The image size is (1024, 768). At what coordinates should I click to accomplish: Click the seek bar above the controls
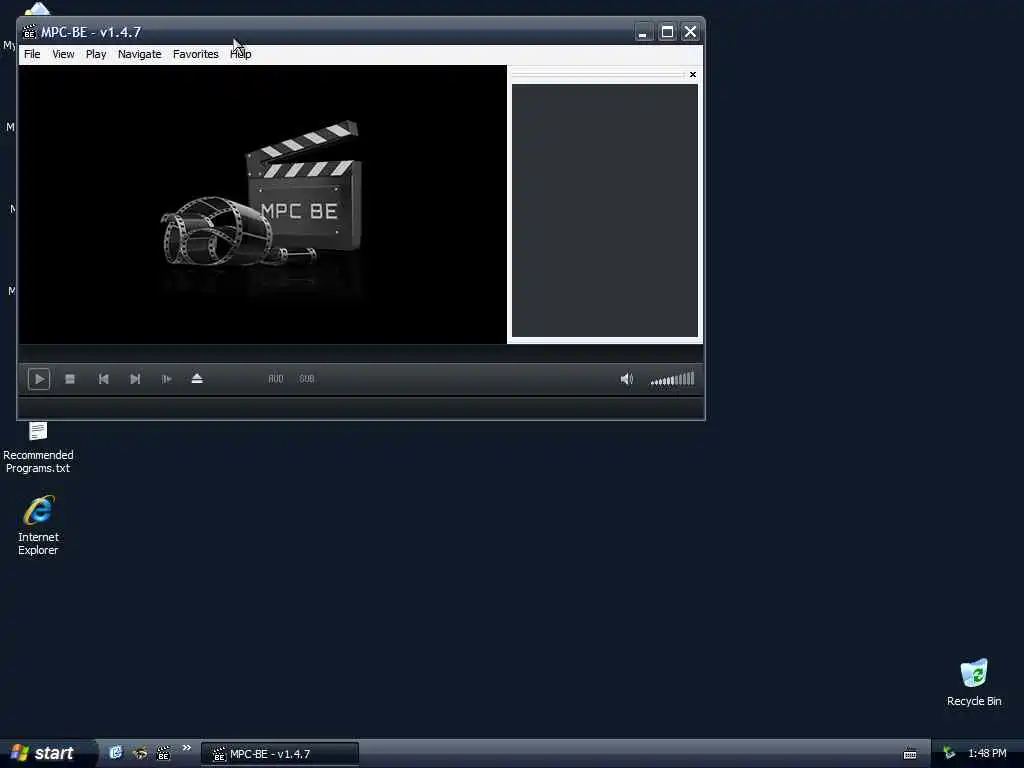[360, 353]
